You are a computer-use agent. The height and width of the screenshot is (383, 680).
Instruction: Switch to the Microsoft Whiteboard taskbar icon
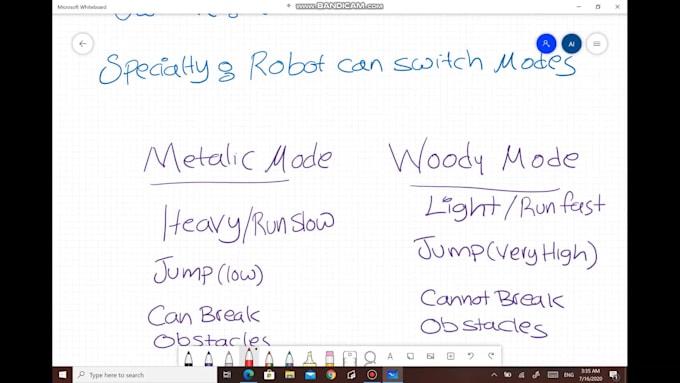pos(393,375)
